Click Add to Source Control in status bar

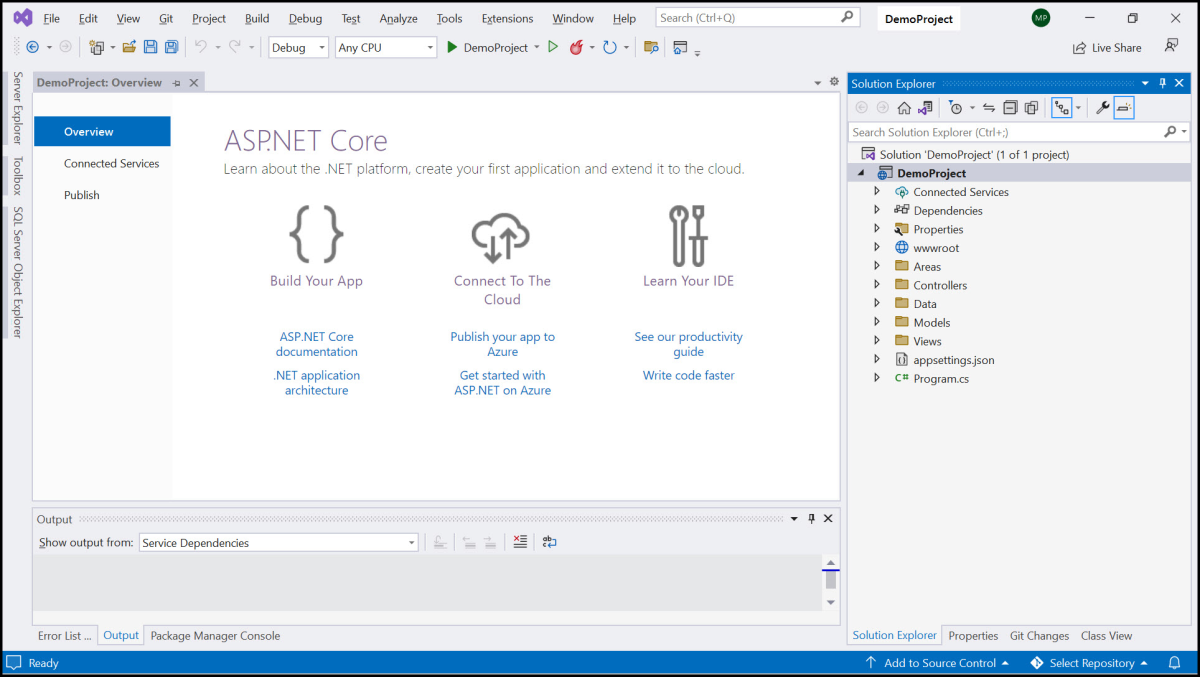point(938,663)
